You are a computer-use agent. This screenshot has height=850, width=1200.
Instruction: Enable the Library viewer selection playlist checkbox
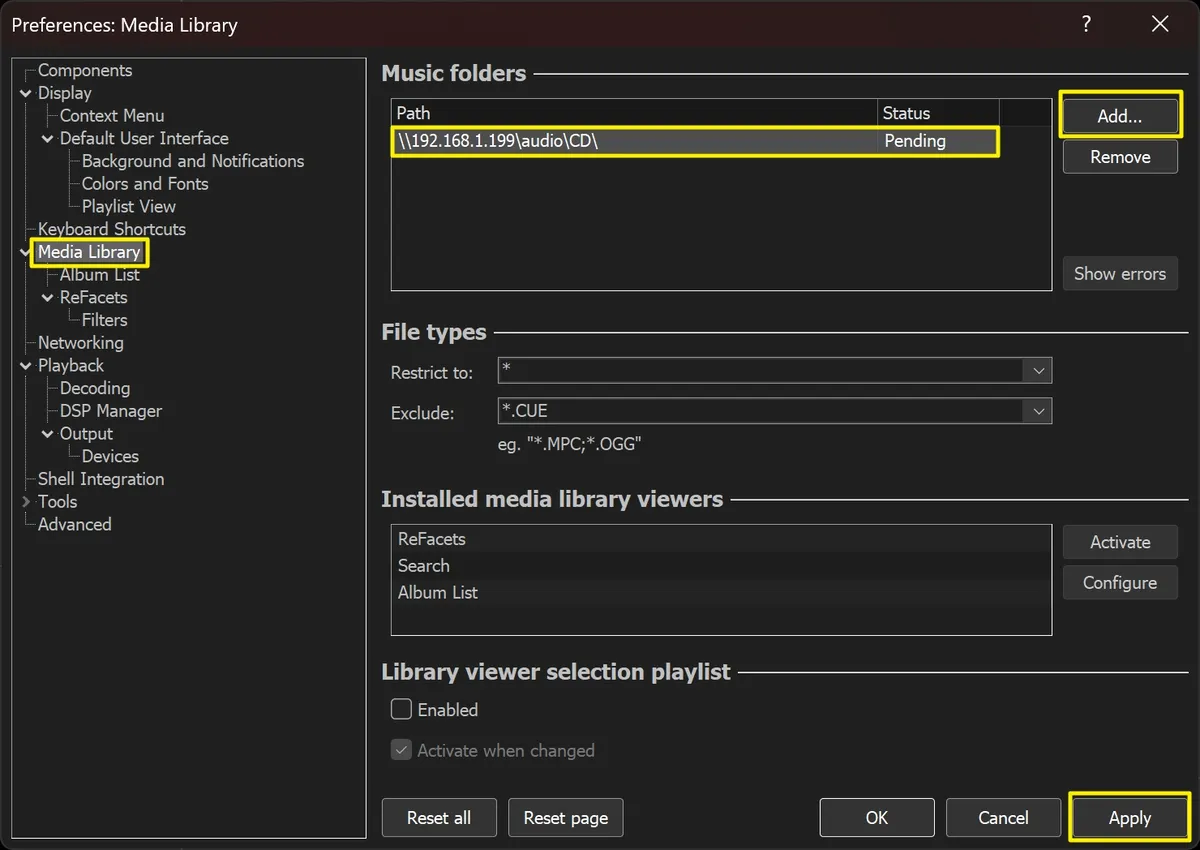(x=401, y=709)
